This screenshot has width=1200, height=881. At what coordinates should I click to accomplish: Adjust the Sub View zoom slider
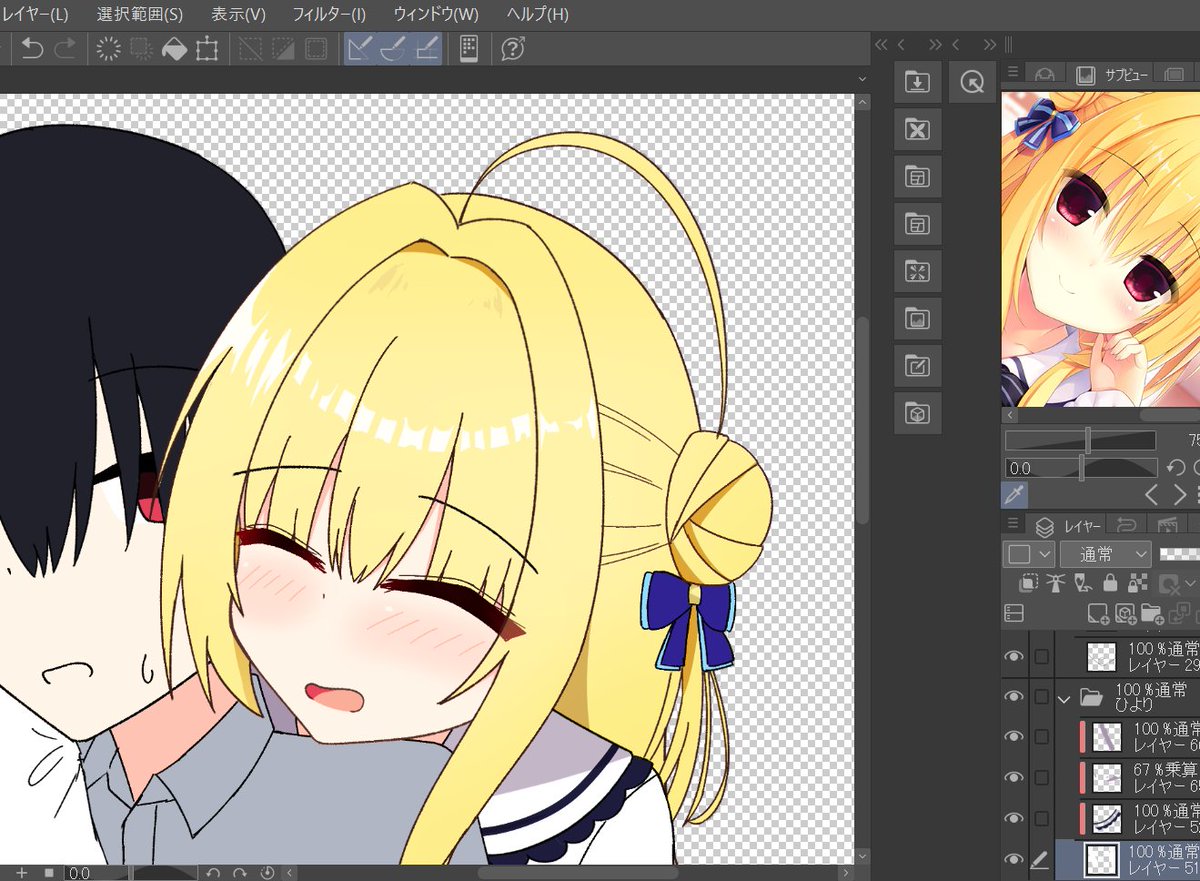[x=1080, y=441]
